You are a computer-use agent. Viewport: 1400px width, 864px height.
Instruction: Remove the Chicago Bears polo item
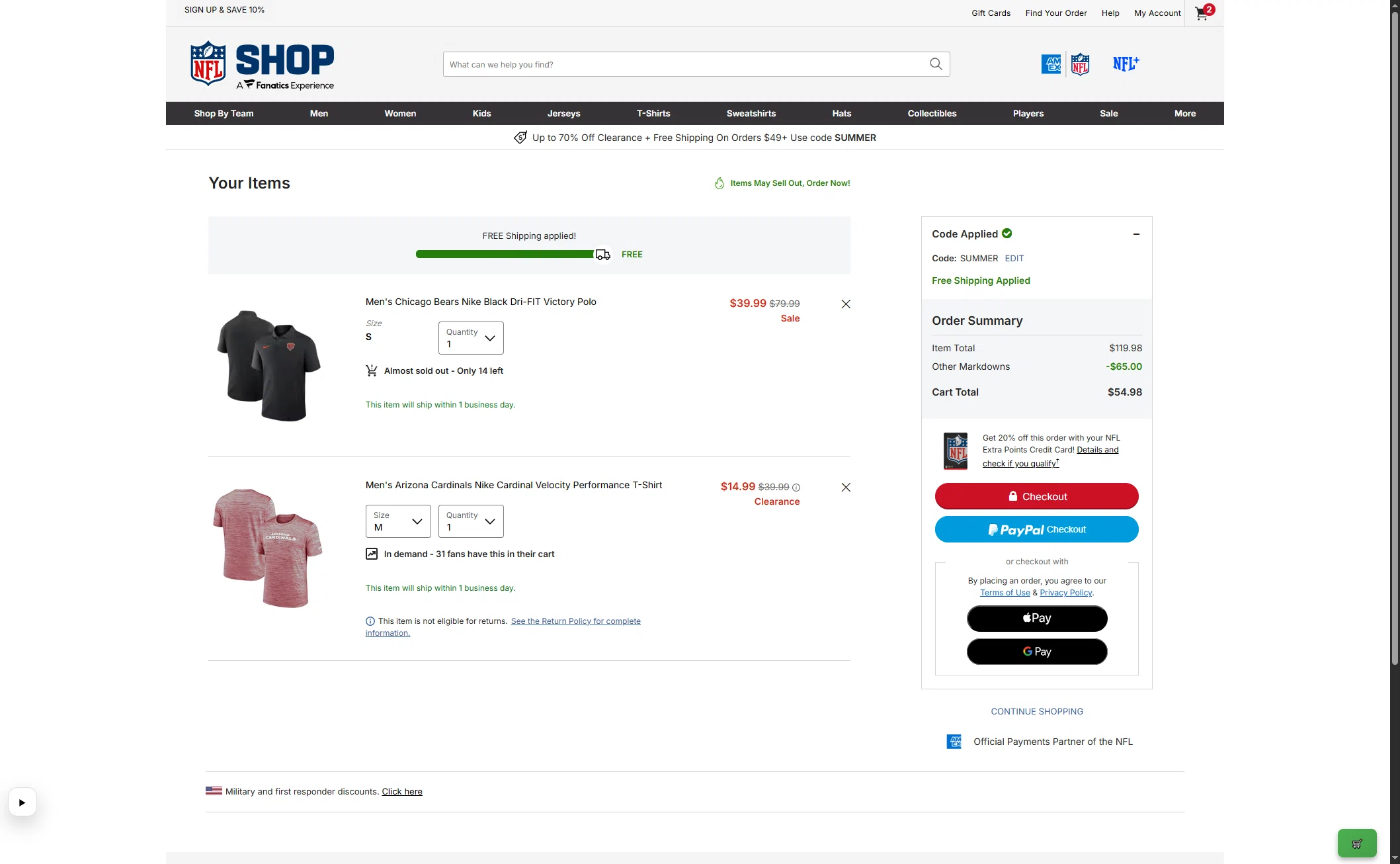(x=846, y=304)
